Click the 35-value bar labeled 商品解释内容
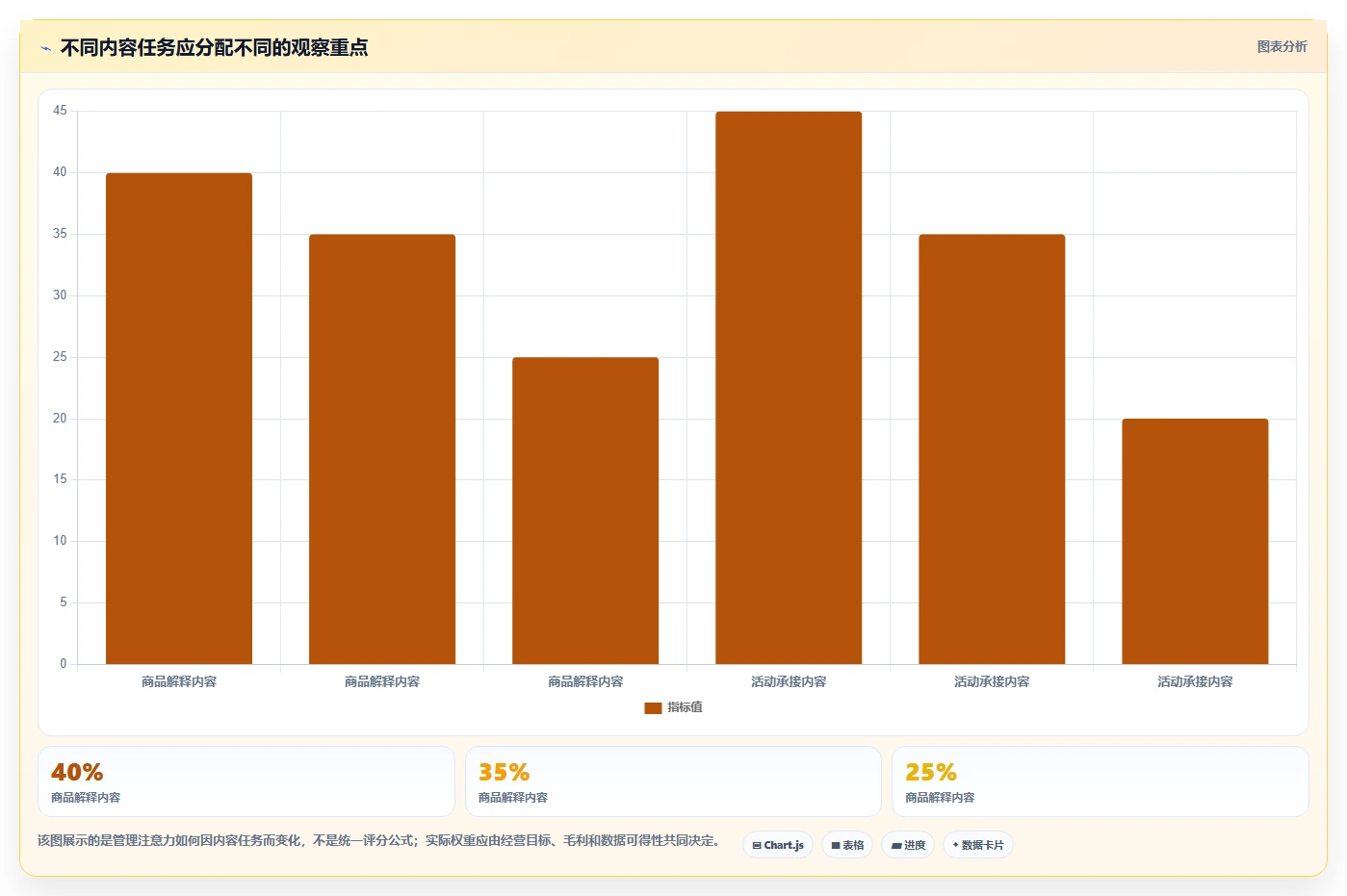The width and height of the screenshot is (1347, 896). 382,449
